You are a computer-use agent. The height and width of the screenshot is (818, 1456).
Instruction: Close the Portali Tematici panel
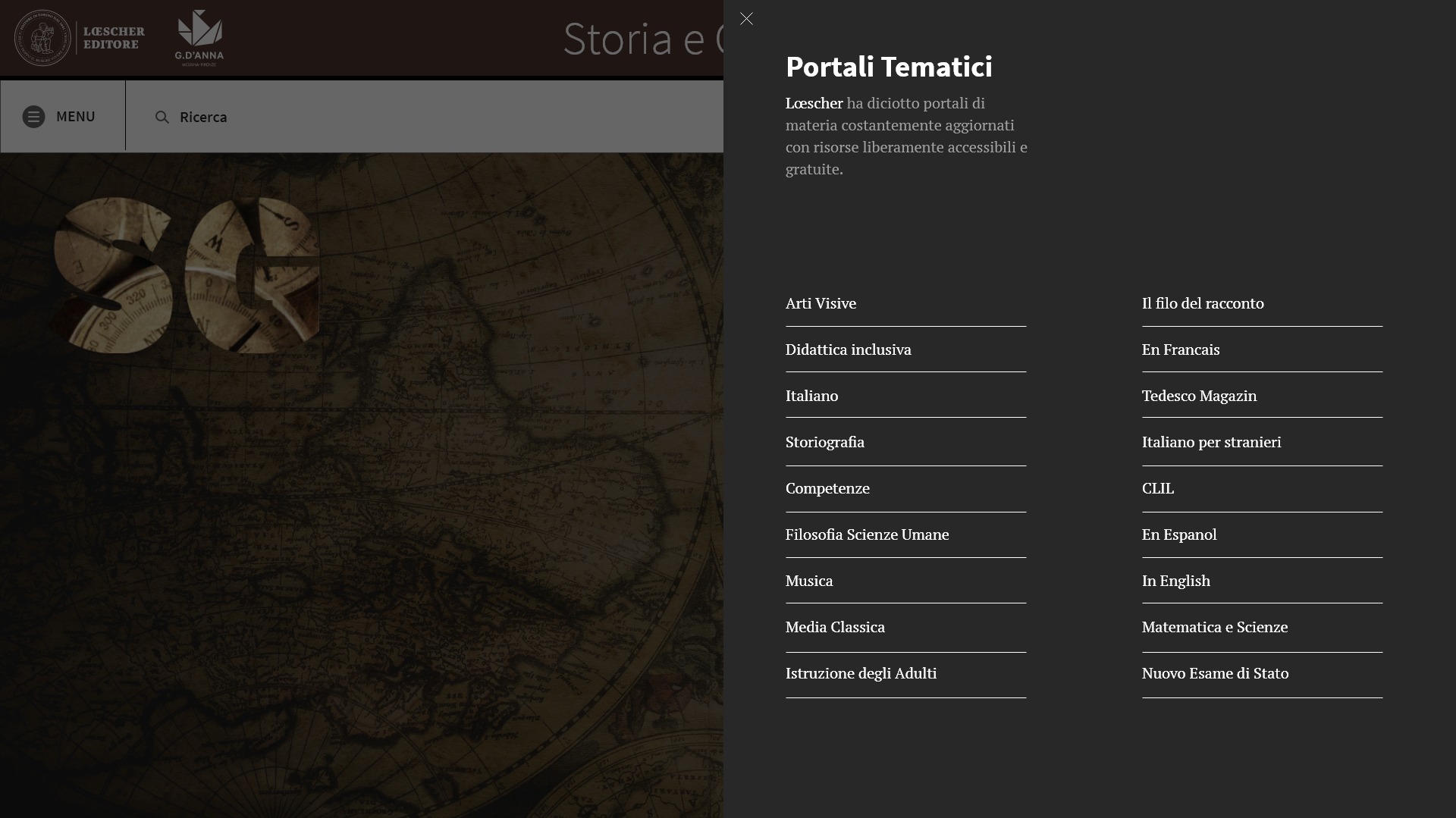pos(746,19)
